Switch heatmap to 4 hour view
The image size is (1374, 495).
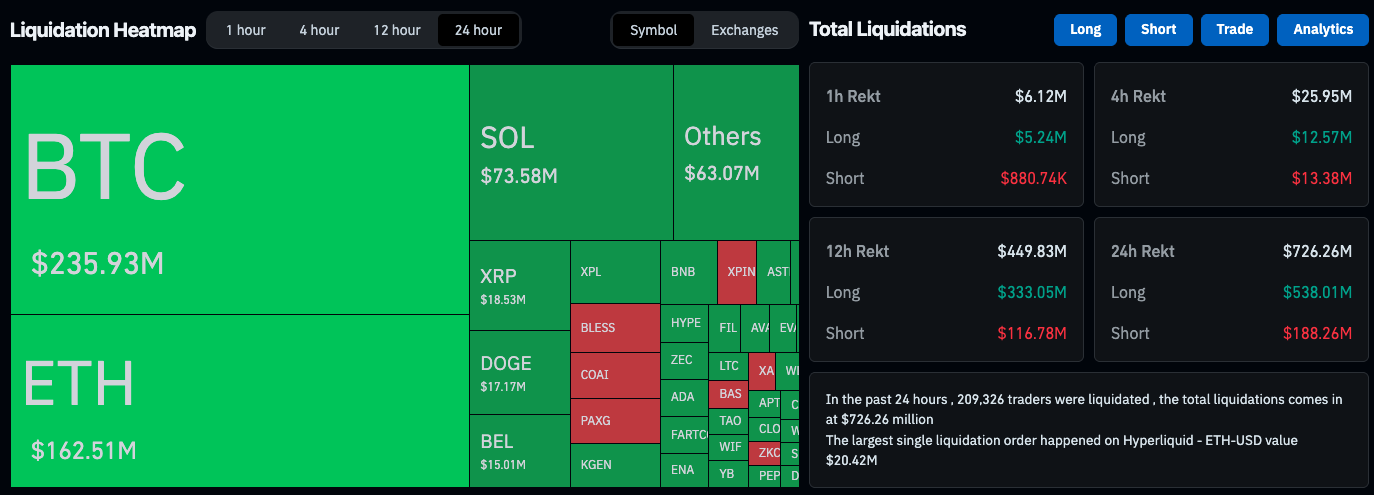(x=319, y=30)
